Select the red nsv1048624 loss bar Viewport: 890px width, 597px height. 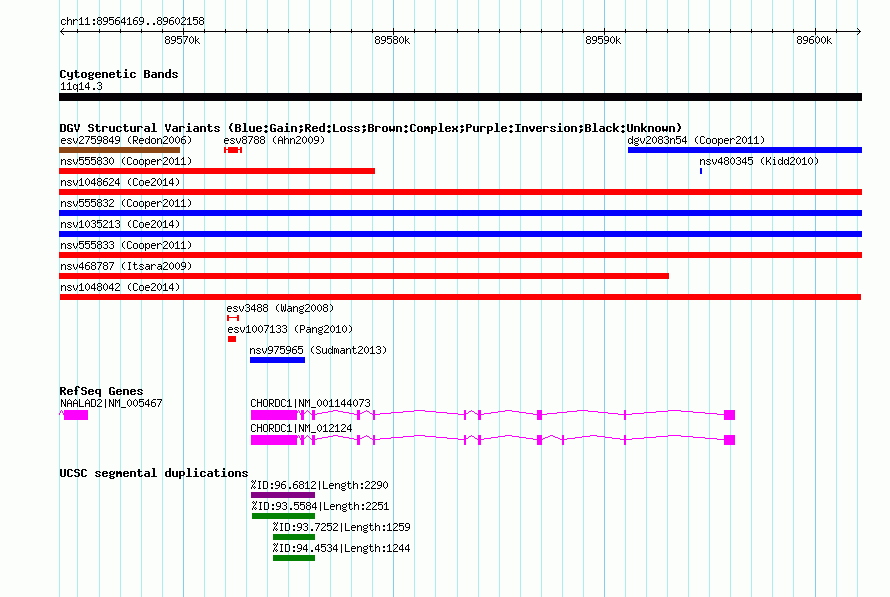[460, 192]
